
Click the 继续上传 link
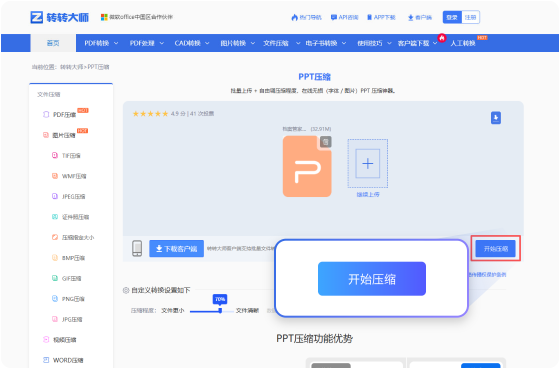point(368,194)
